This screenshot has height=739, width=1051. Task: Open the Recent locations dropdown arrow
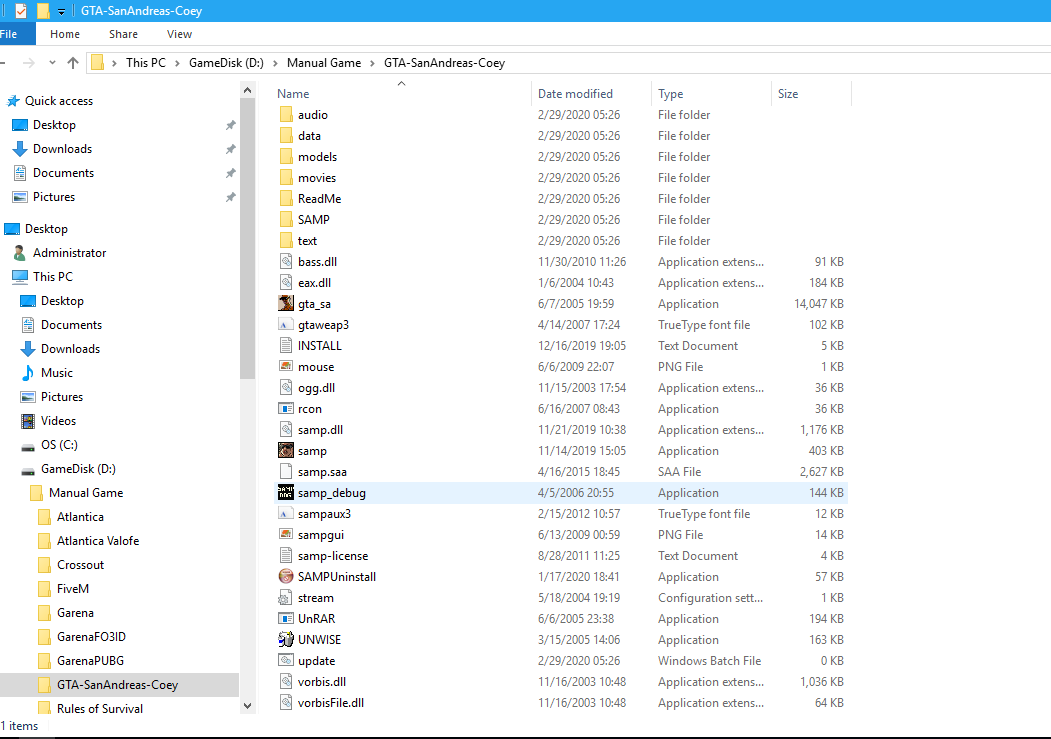(52, 62)
